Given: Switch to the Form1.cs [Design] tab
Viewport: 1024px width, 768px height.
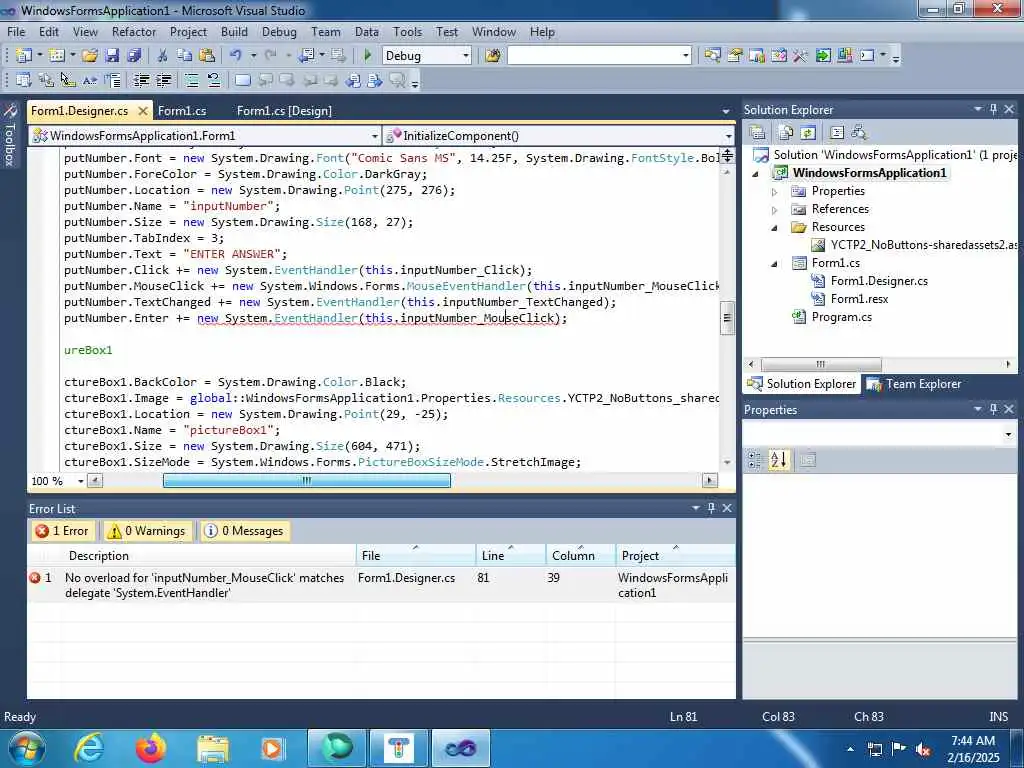Looking at the screenshot, I should click(284, 111).
